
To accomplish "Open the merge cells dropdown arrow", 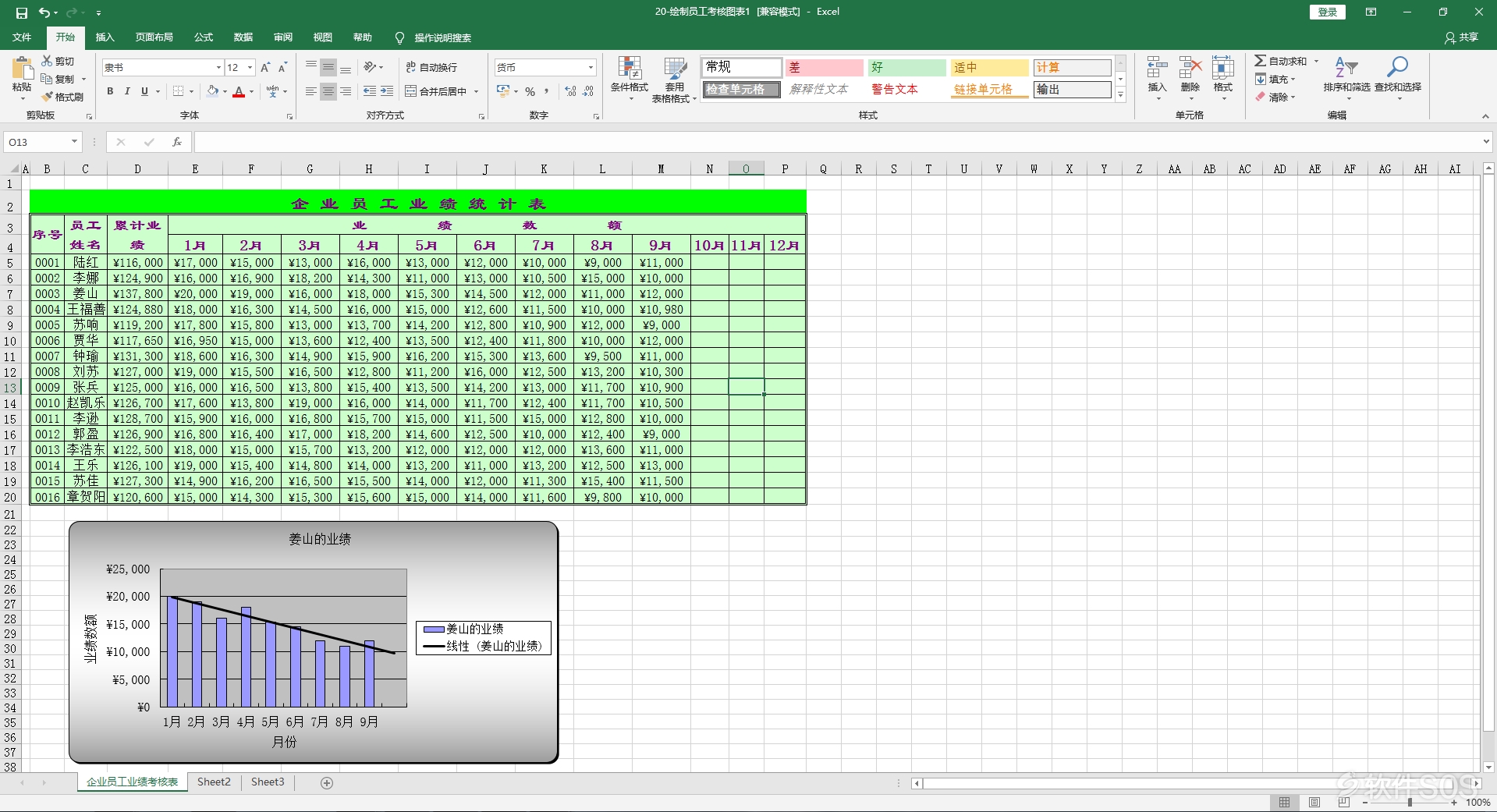I will [475, 91].
